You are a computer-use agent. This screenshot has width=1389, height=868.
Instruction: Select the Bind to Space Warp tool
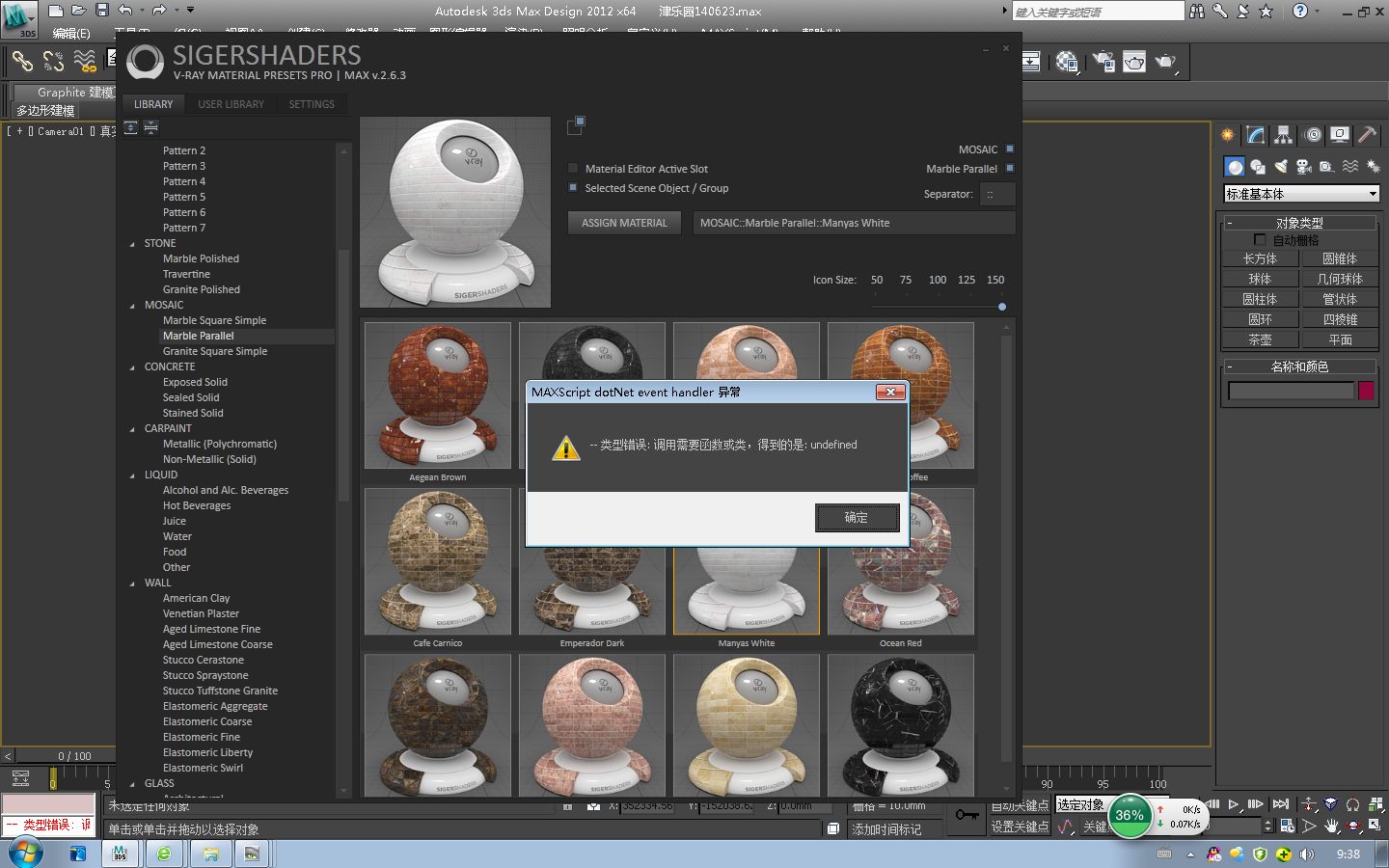86,62
